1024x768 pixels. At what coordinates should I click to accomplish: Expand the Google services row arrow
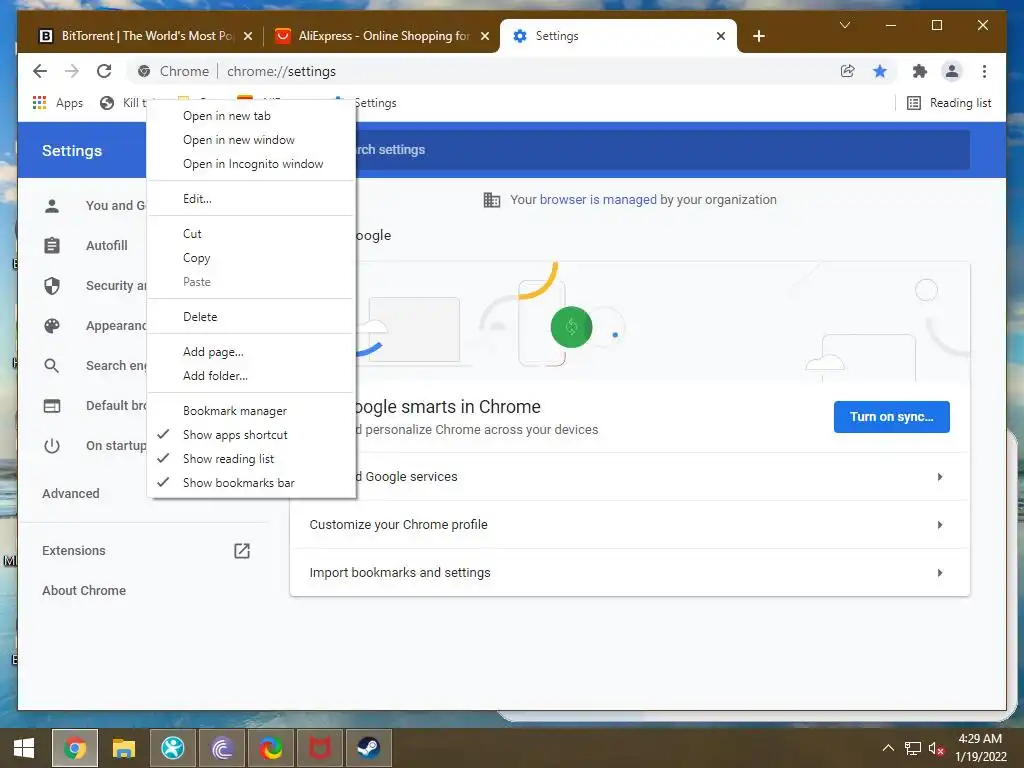940,477
